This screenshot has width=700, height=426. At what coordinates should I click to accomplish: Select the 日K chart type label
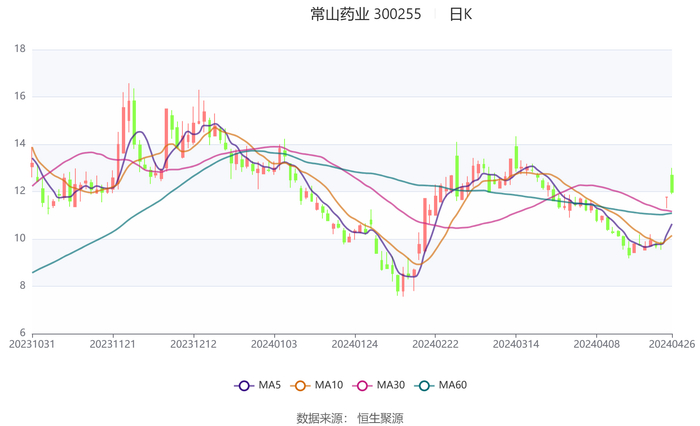click(460, 14)
